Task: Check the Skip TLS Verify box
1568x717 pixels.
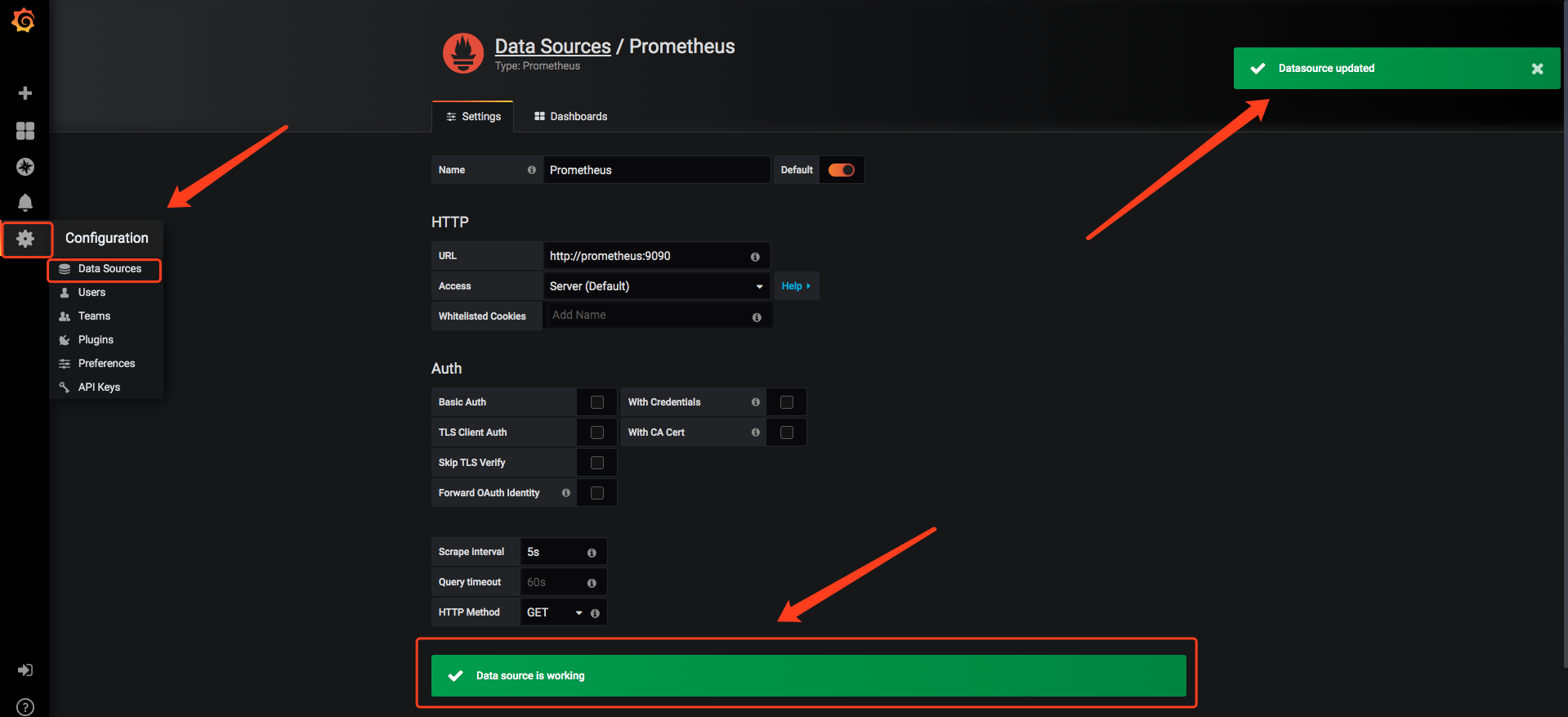Action: (x=597, y=463)
